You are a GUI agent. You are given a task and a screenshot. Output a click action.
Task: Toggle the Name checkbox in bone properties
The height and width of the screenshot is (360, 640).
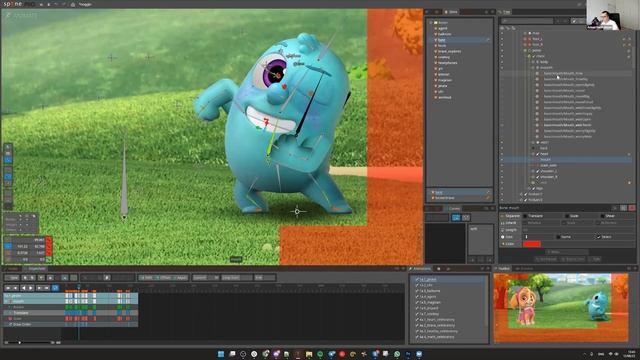(558, 237)
